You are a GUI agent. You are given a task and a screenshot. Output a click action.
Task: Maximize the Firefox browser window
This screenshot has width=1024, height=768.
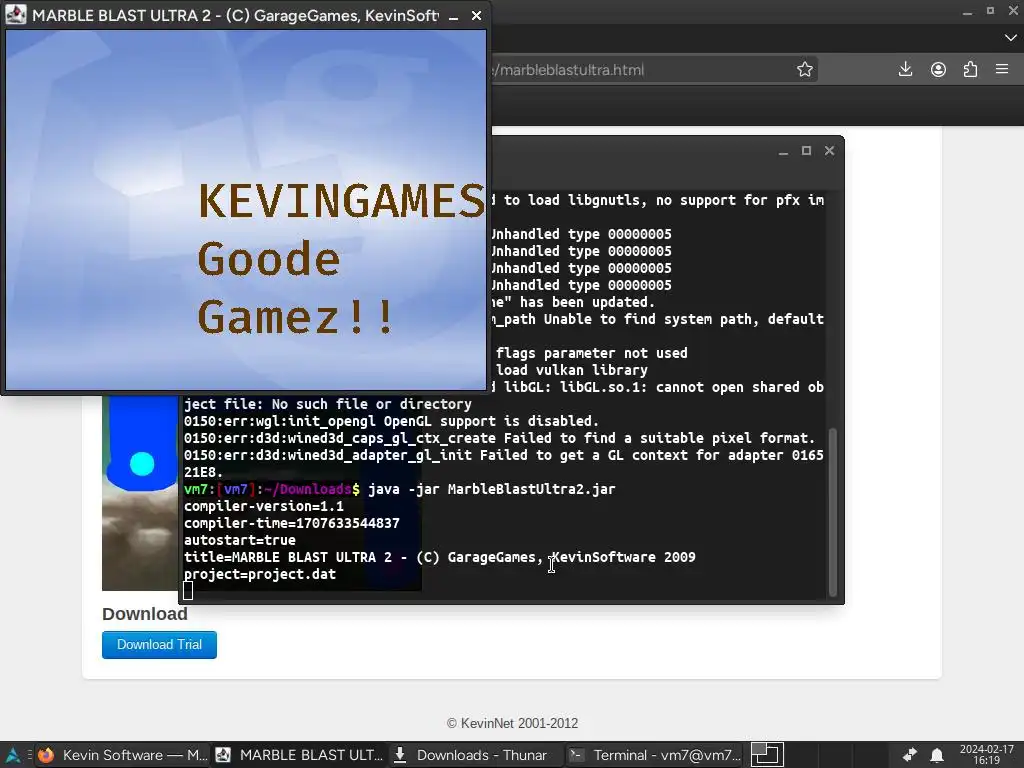click(991, 11)
